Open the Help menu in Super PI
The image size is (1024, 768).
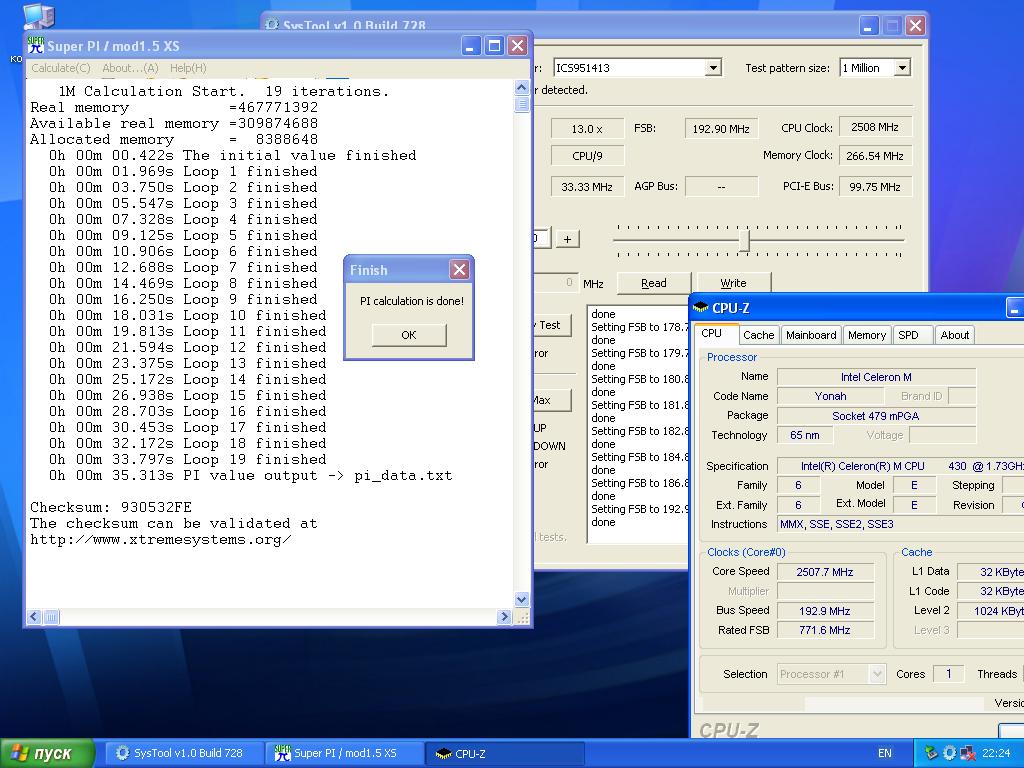coord(188,68)
